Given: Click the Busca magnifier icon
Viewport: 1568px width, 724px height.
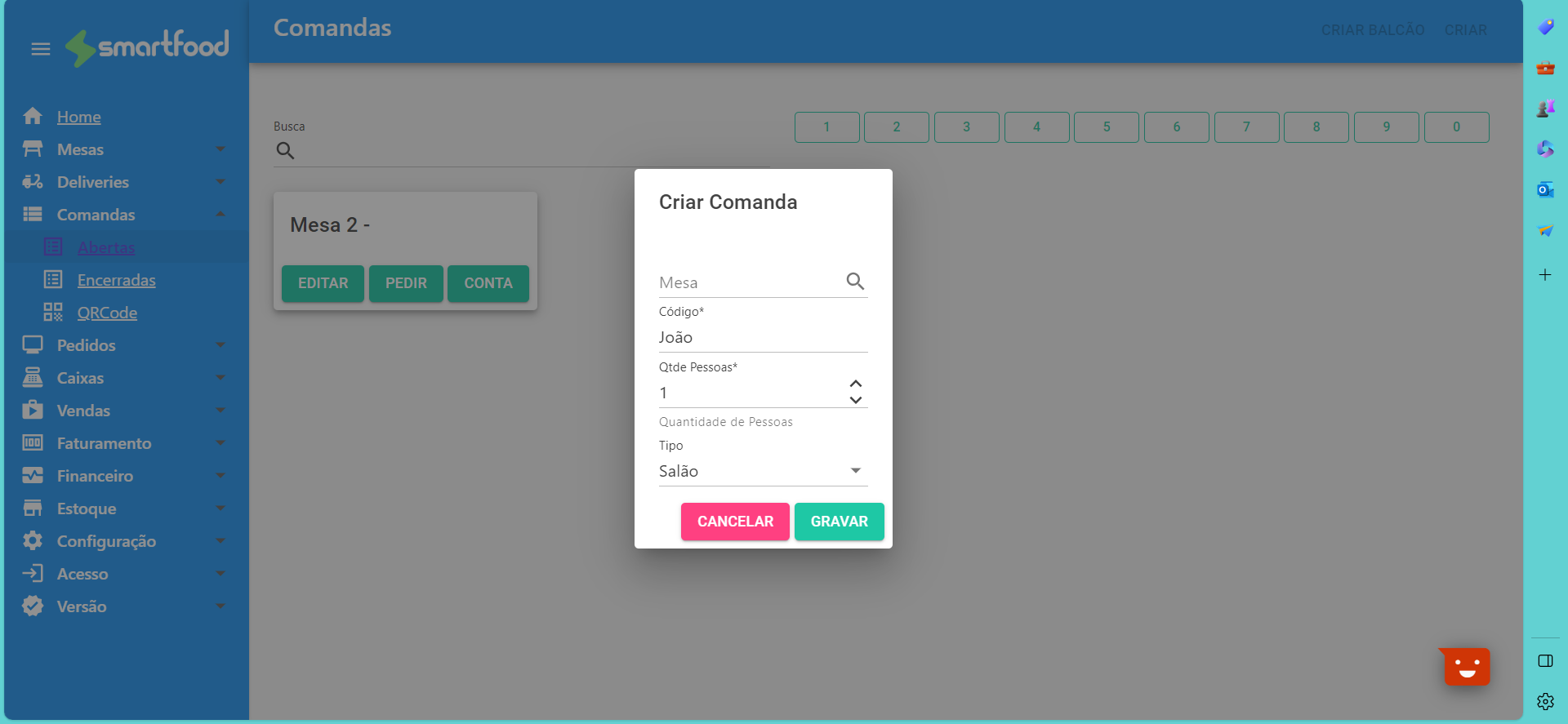Looking at the screenshot, I should (285, 151).
